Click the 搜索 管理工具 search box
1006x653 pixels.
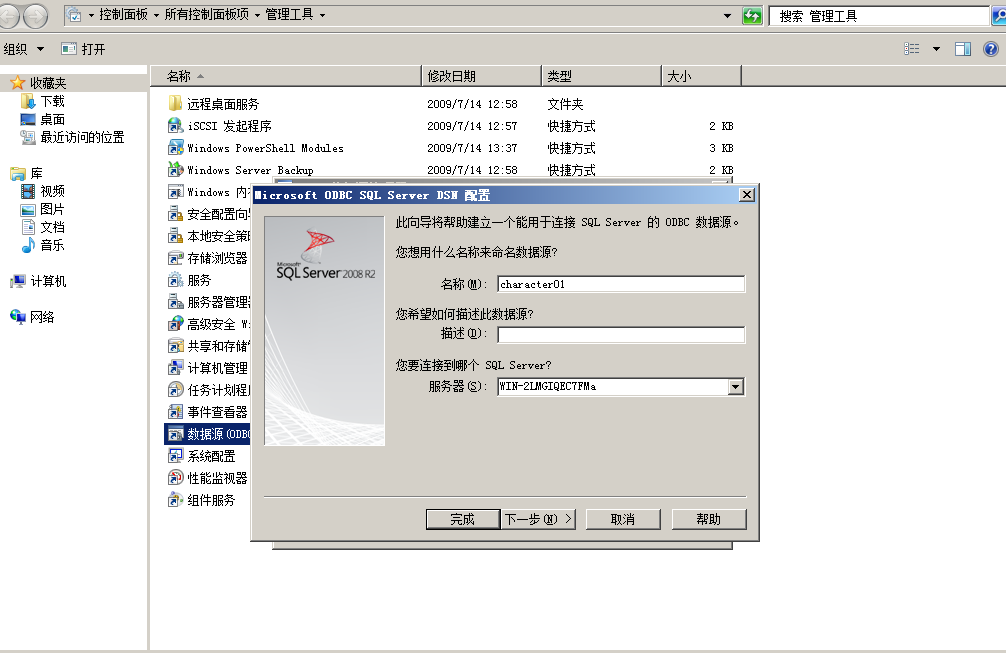[x=879, y=16]
